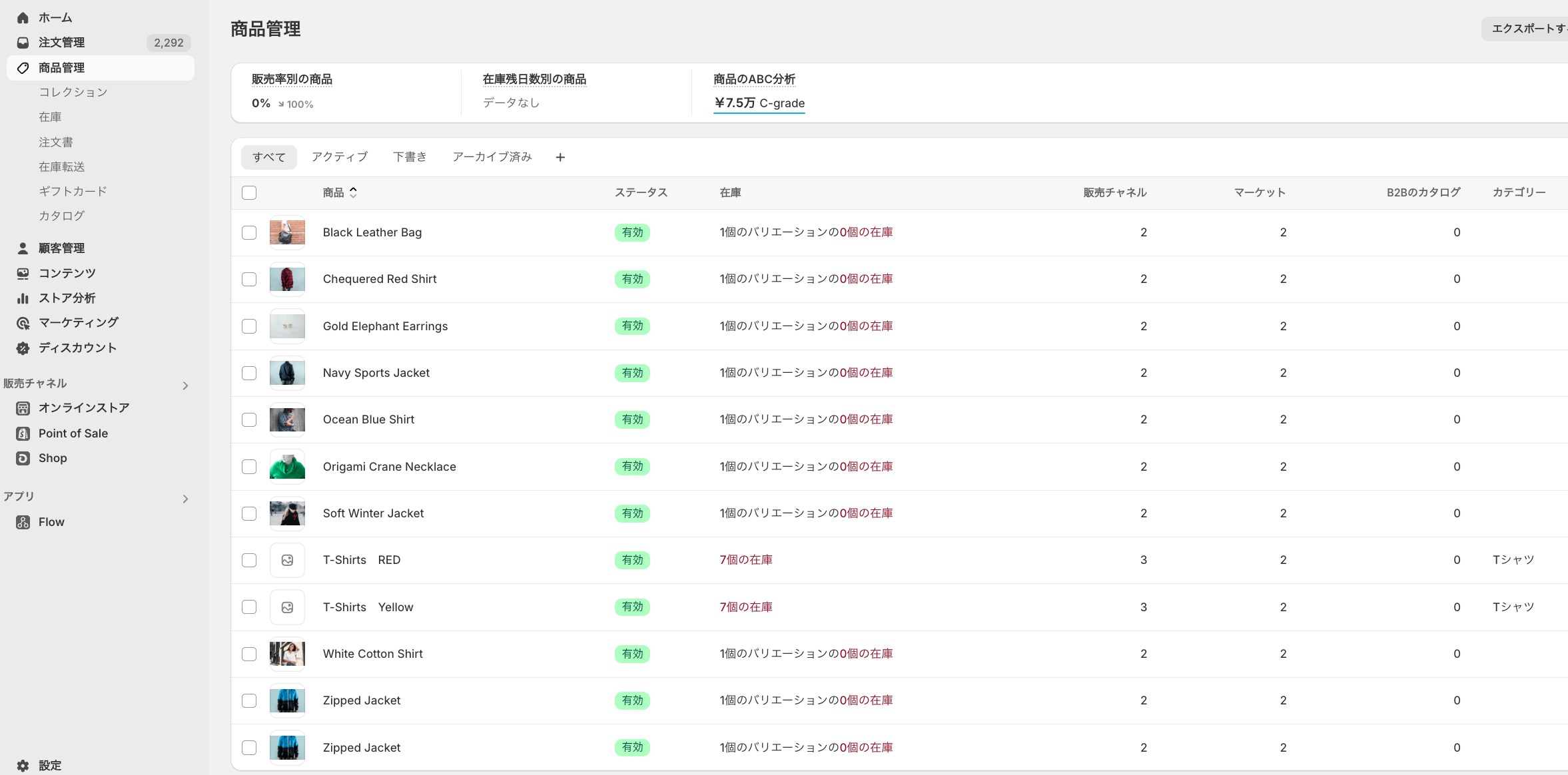Viewport: 1568px width, 775px height.
Task: Click the Online Store icon
Action: click(23, 408)
